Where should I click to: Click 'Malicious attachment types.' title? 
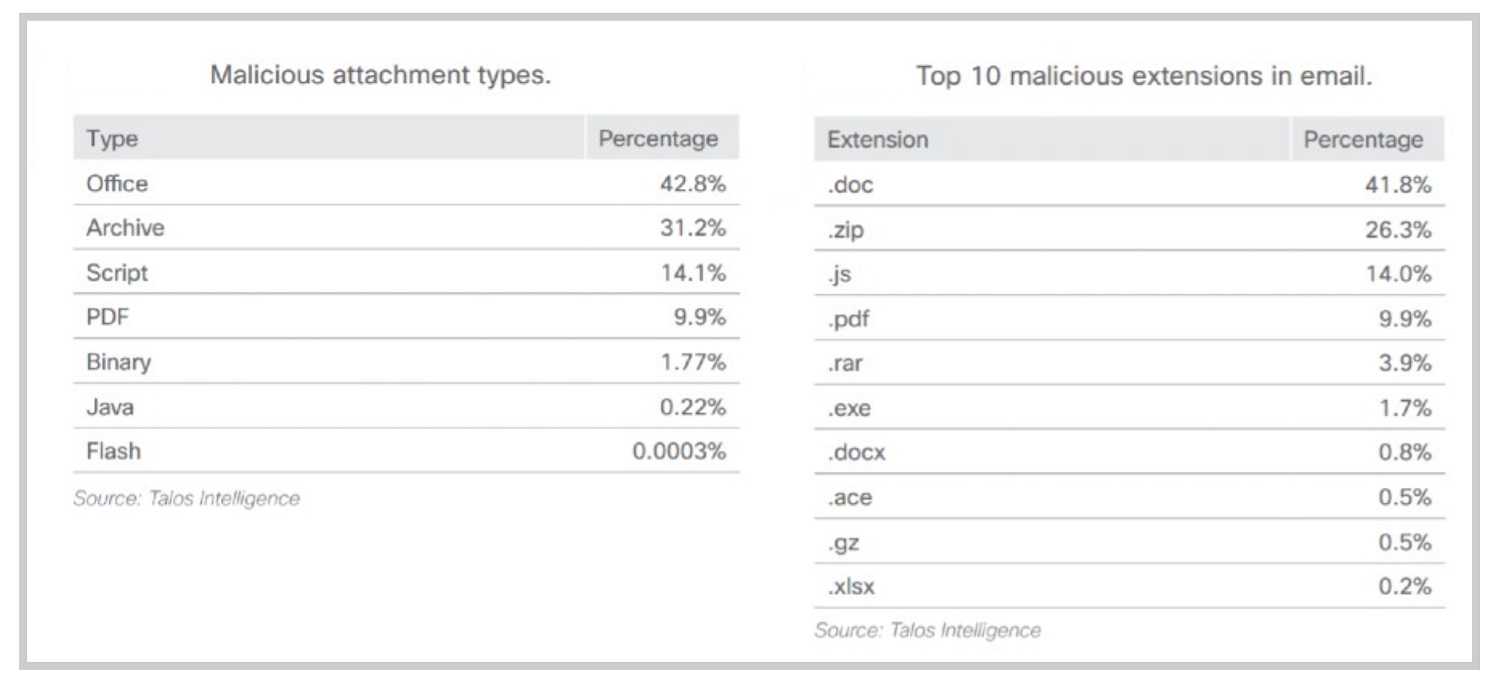click(x=380, y=75)
